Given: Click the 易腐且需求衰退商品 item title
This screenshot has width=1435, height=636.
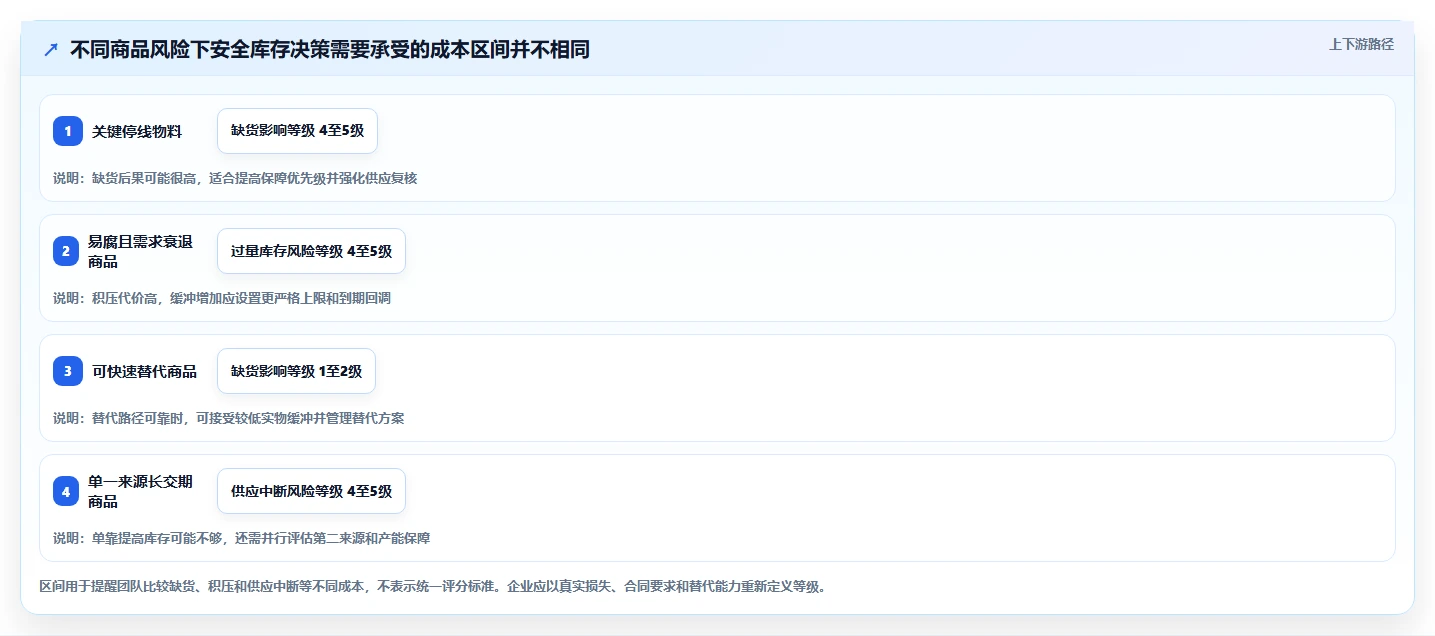Looking at the screenshot, I should (x=140, y=251).
